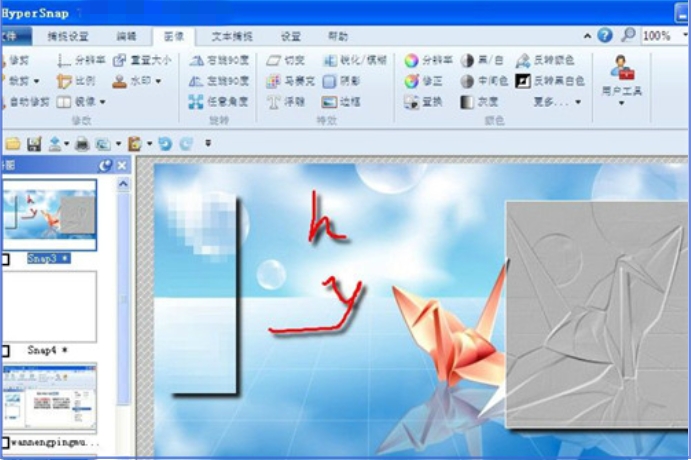Switch to the Capture Settings (捕捉设置) tab
The height and width of the screenshot is (460, 691).
coord(68,37)
